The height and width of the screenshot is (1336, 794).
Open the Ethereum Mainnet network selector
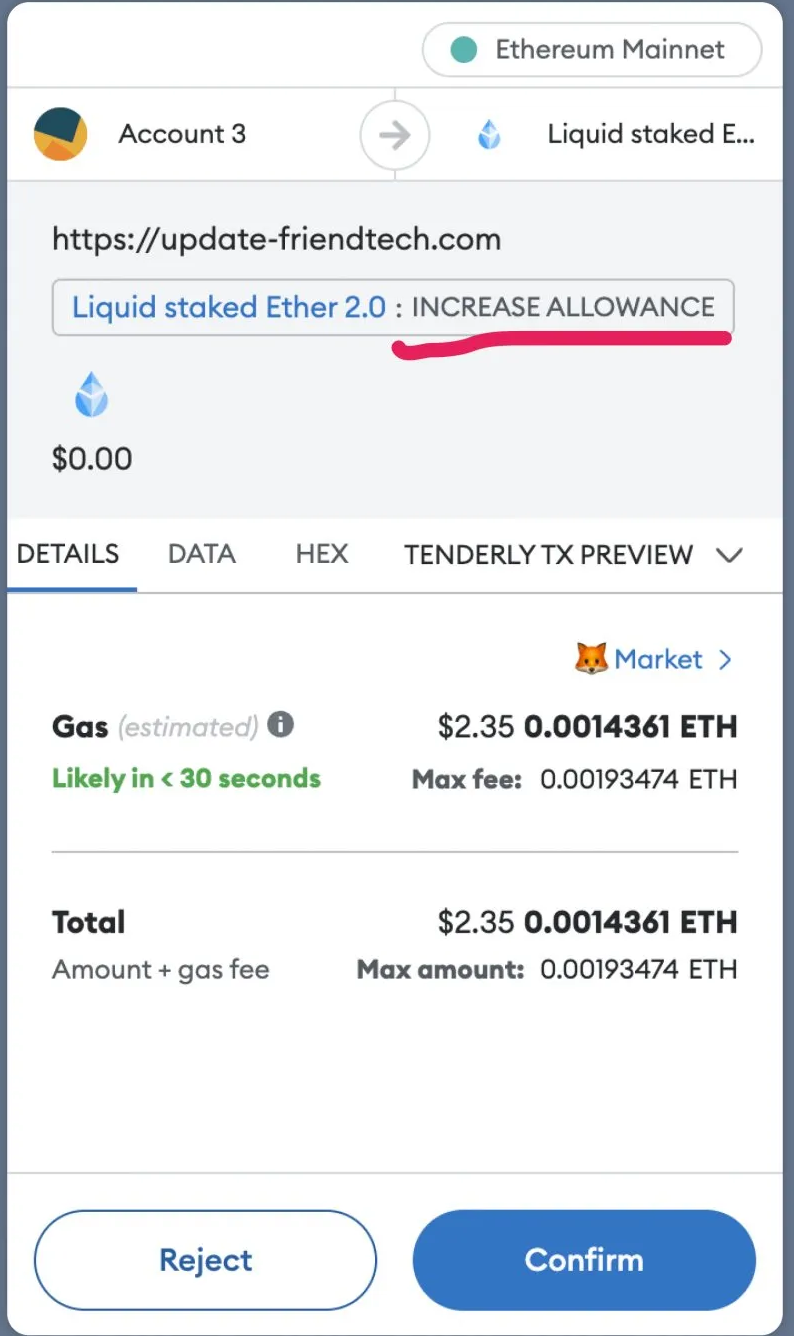(592, 50)
